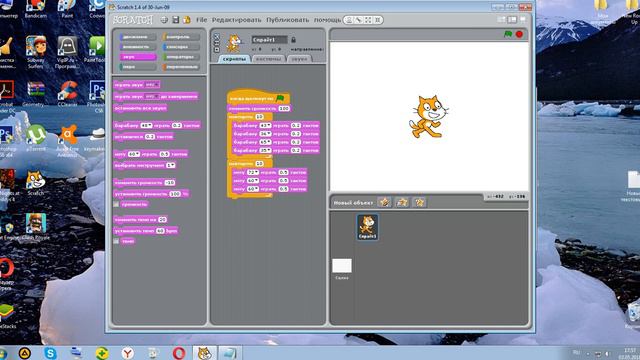
Task: Click the -10 value in изменить громкость block
Action: (x=169, y=182)
